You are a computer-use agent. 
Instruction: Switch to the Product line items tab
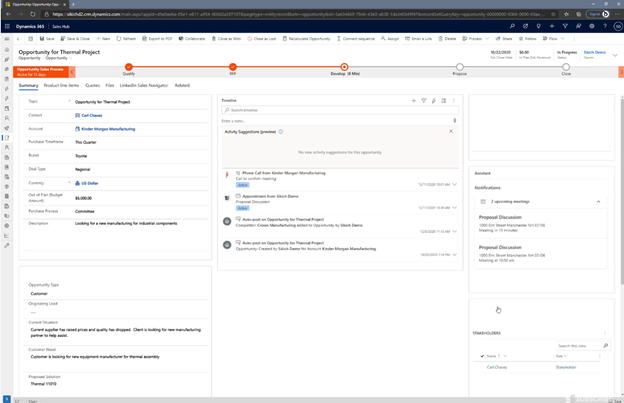coord(61,86)
